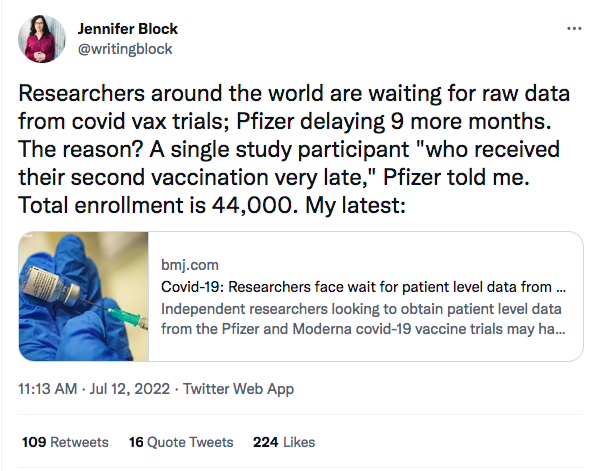Viewport: 600px width, 471px height.
Task: View the 109 Retweets list
Action: (x=65, y=442)
